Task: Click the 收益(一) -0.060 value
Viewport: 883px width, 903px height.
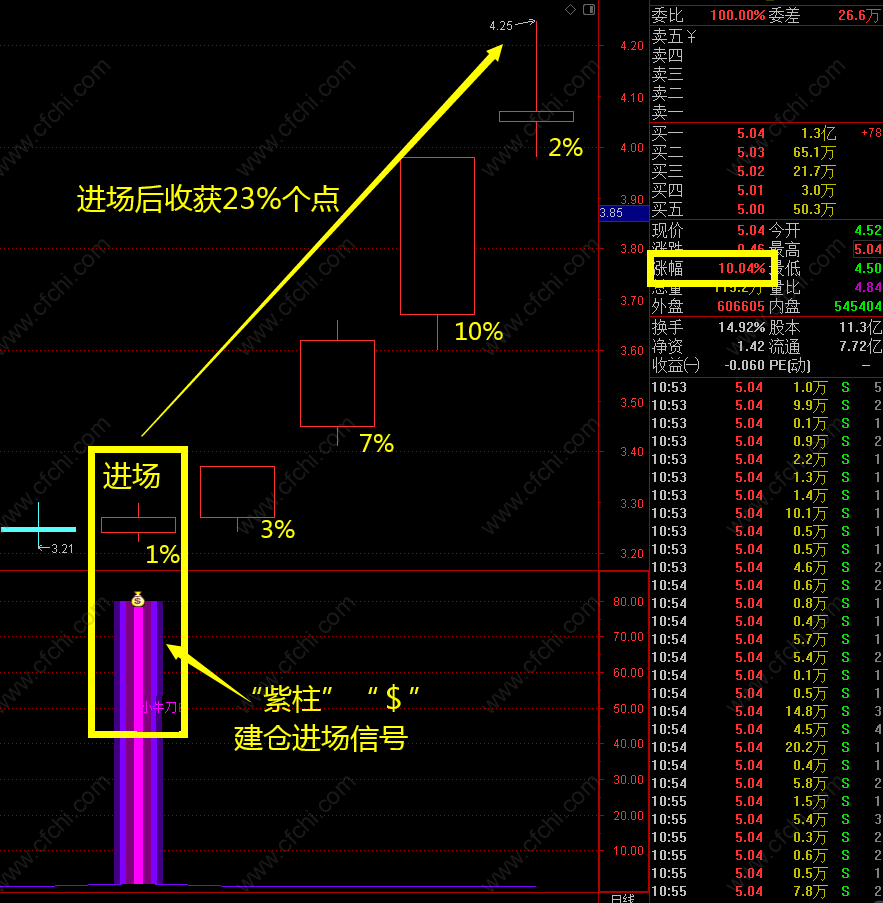Action: pyautogui.click(x=744, y=366)
